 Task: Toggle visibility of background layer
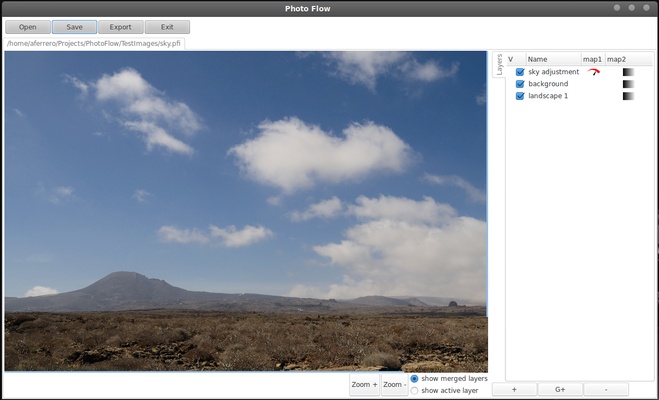pos(520,84)
